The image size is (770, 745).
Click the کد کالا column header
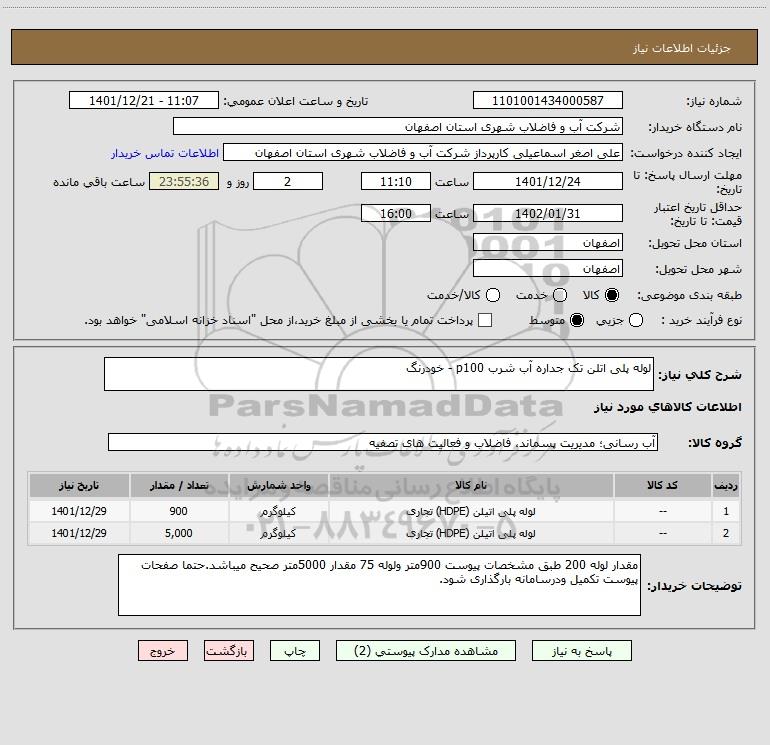662,485
